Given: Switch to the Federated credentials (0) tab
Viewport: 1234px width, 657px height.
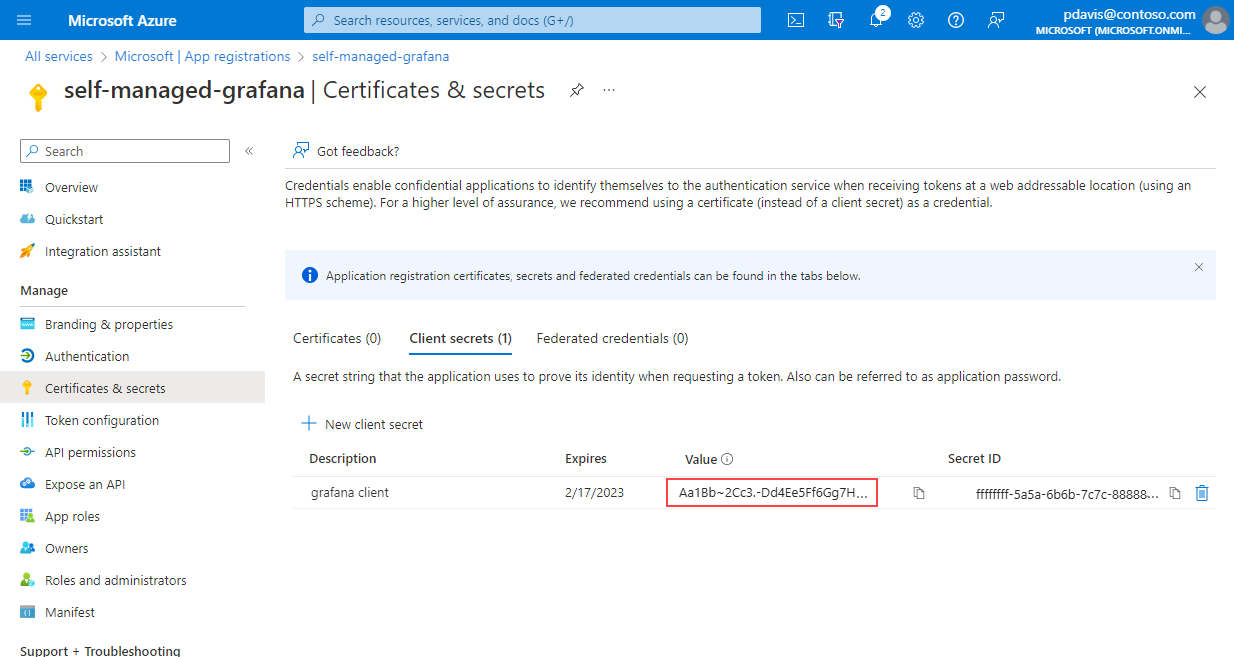Looking at the screenshot, I should point(612,338).
